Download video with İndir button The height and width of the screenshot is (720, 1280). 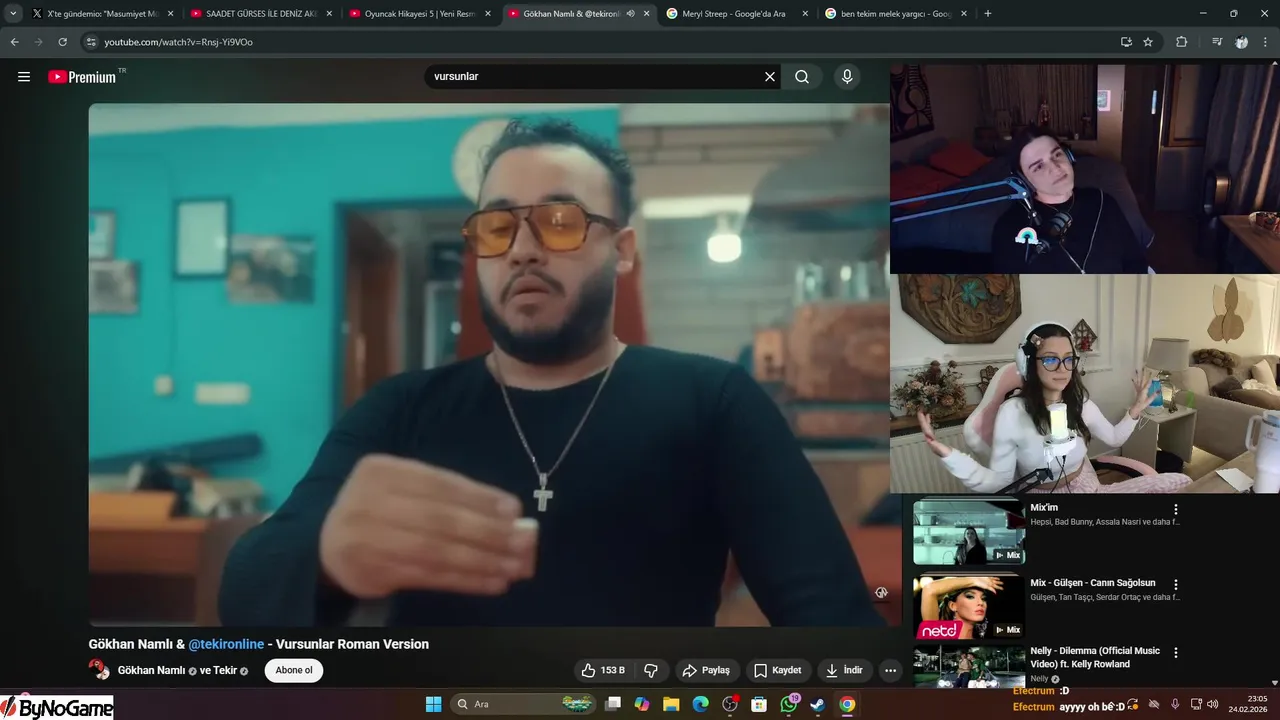tap(844, 670)
